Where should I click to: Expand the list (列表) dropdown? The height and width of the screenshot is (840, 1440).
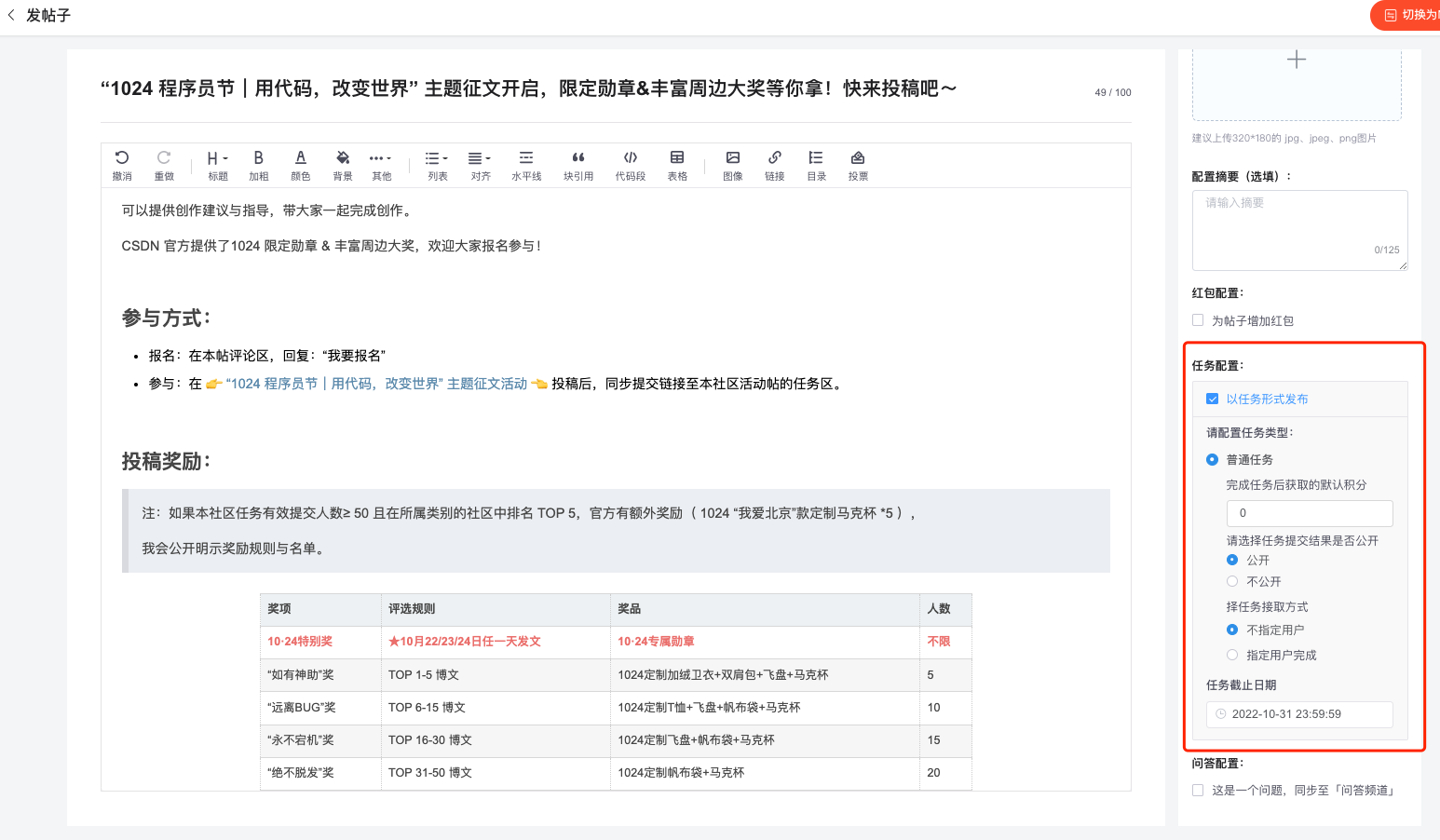coord(437,164)
